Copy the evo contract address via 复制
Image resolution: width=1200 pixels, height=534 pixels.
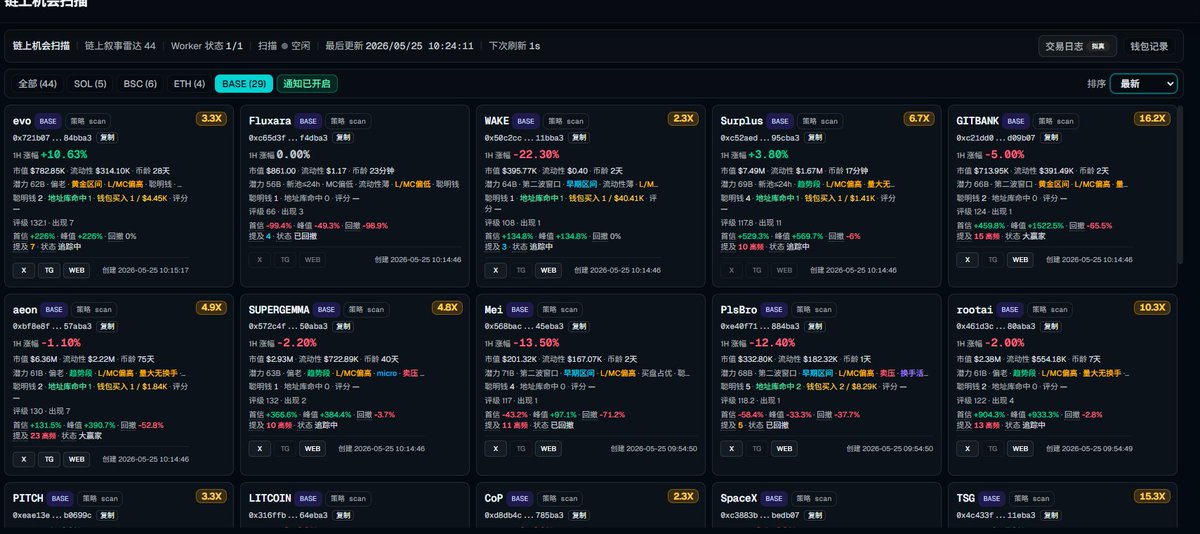[x=109, y=137]
